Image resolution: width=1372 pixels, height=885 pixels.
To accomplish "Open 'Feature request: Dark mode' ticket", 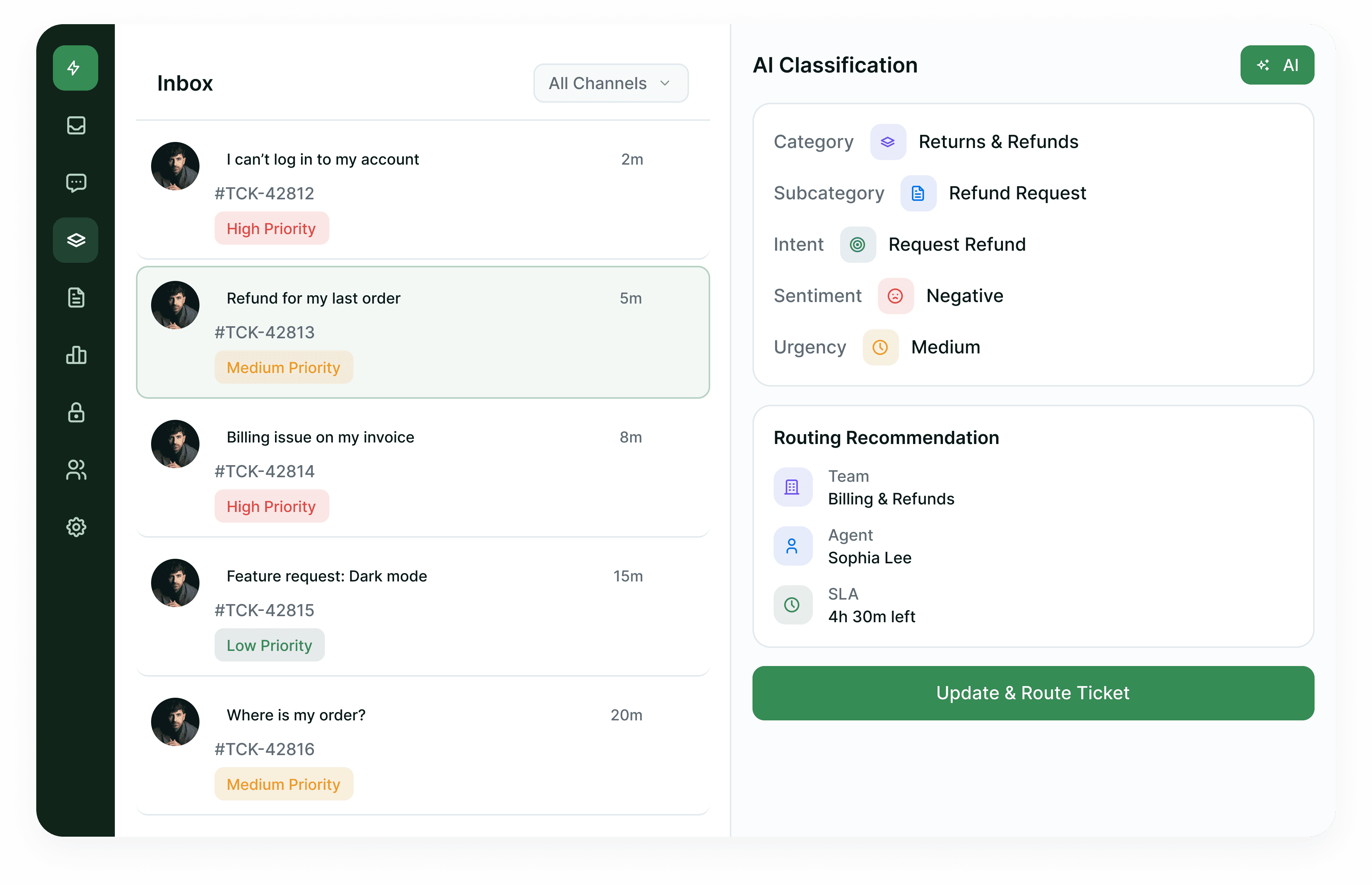I will pos(423,610).
